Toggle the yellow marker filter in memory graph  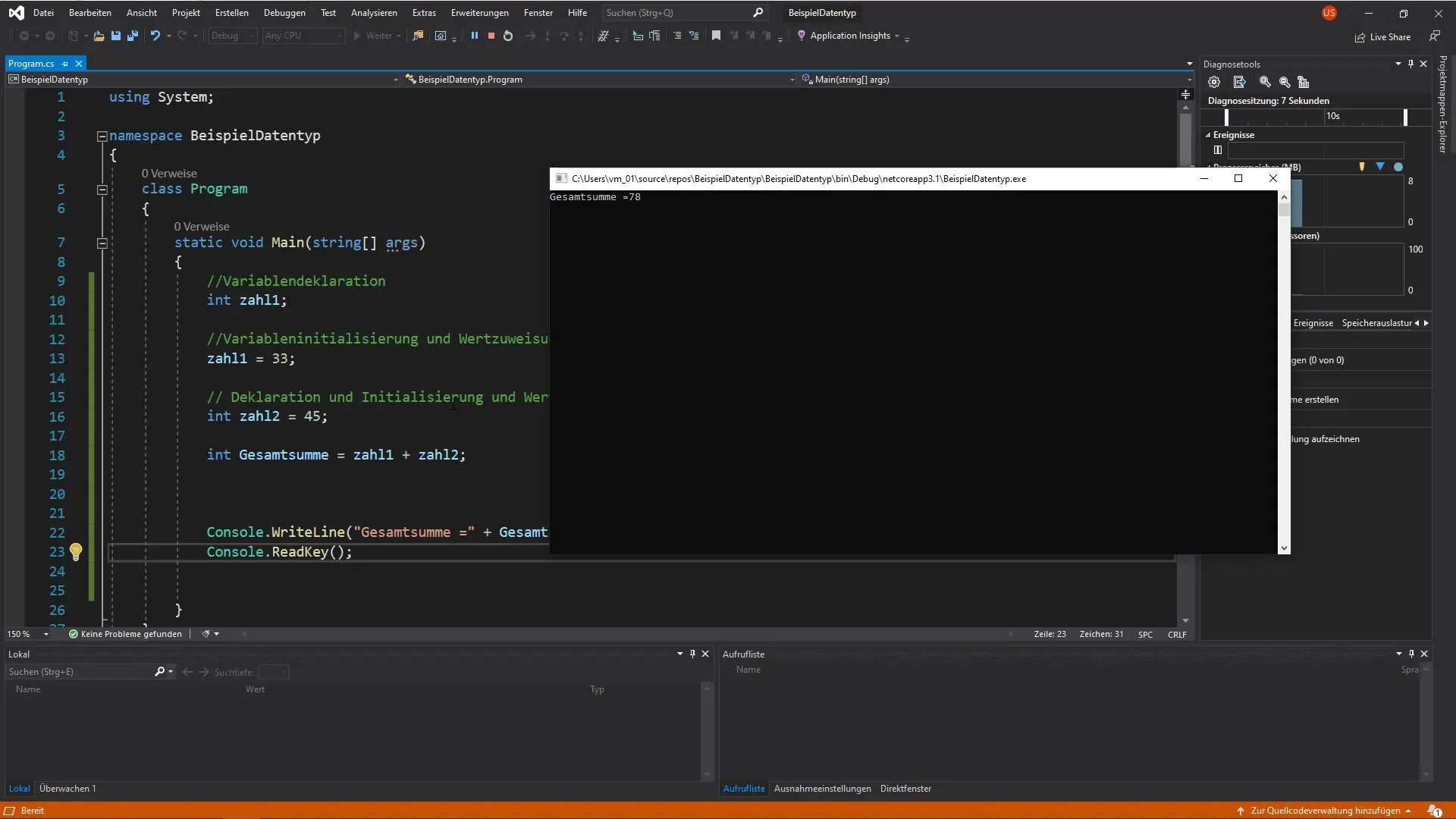(x=1362, y=167)
